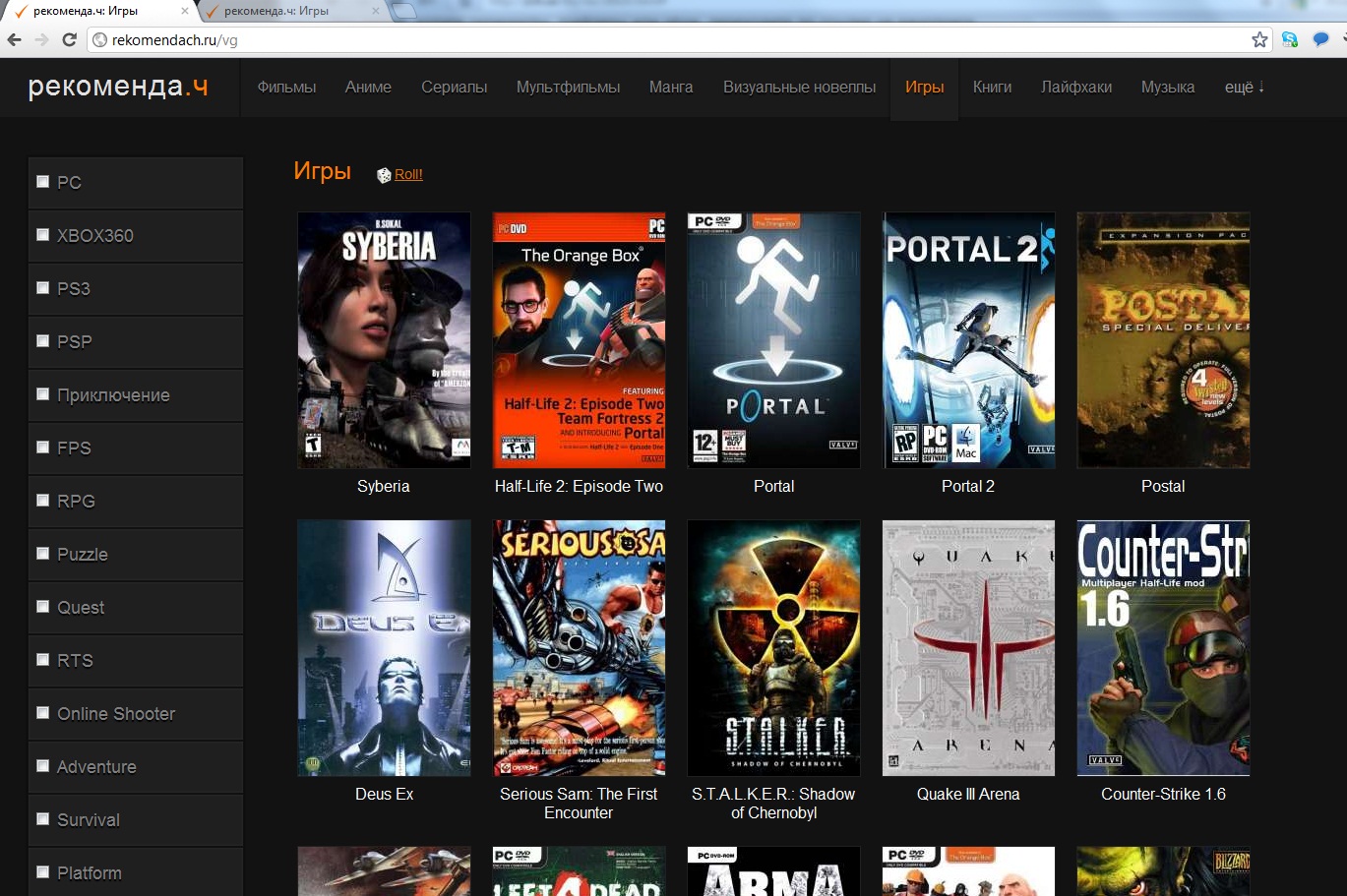Click the Roll! link
Screen dimensions: 1347x896
point(408,175)
